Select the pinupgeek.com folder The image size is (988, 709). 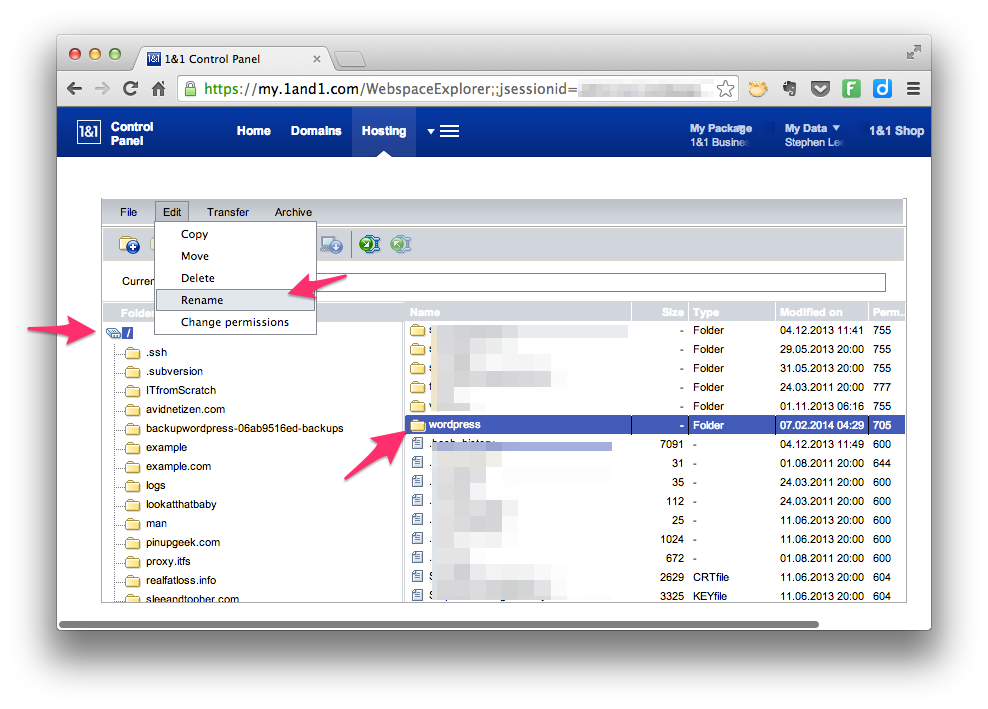tap(183, 542)
